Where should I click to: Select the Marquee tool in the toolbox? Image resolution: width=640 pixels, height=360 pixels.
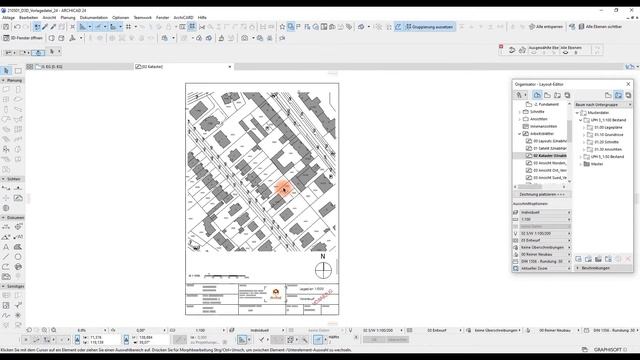click(18, 71)
